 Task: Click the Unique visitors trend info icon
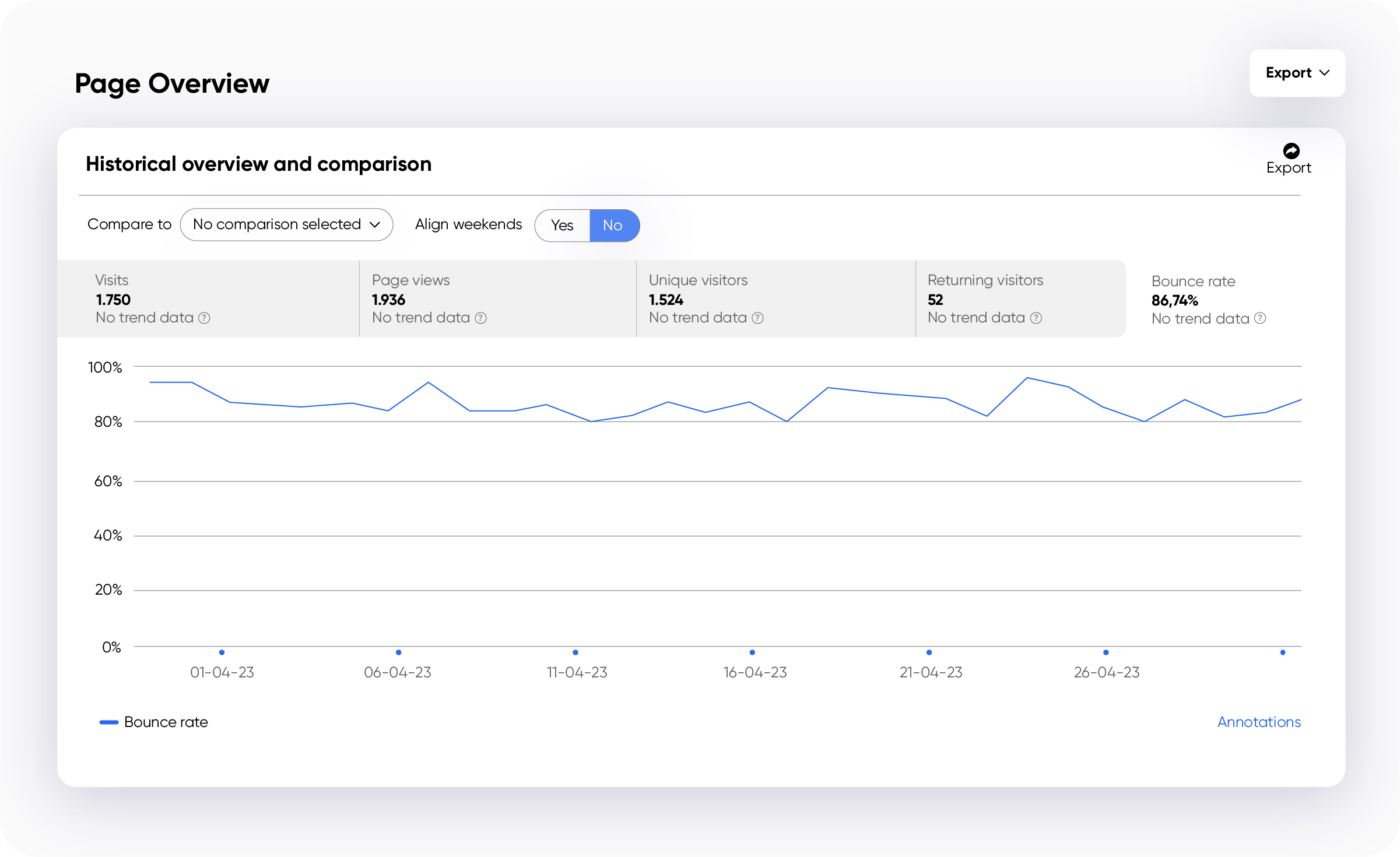coord(757,318)
